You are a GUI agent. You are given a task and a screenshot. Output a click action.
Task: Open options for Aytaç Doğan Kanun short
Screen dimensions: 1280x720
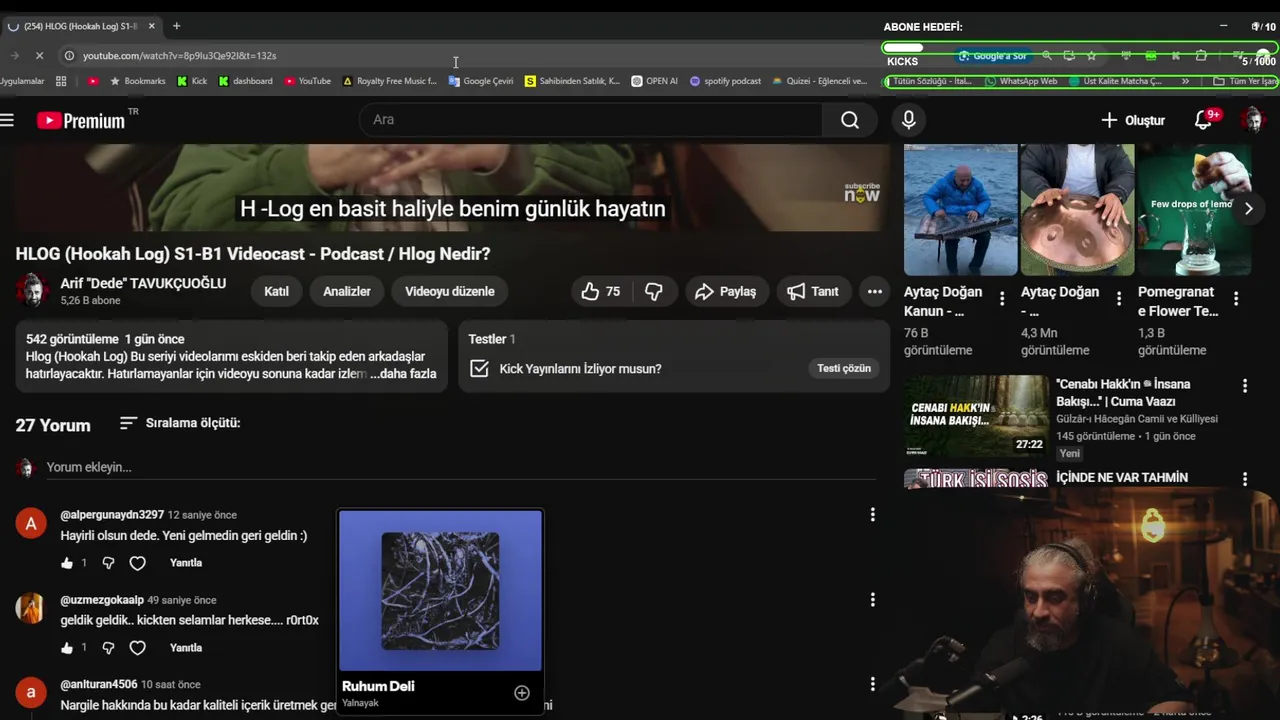1002,299
